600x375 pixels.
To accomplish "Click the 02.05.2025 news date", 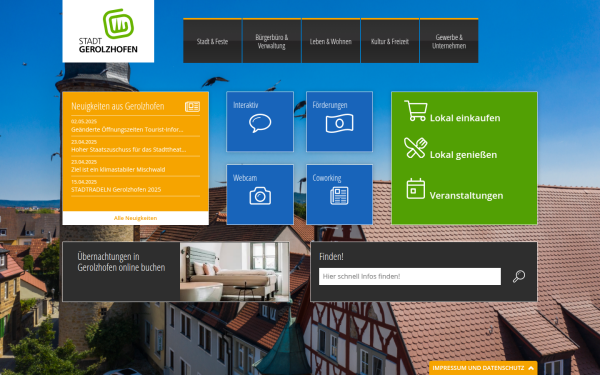I will tap(84, 122).
